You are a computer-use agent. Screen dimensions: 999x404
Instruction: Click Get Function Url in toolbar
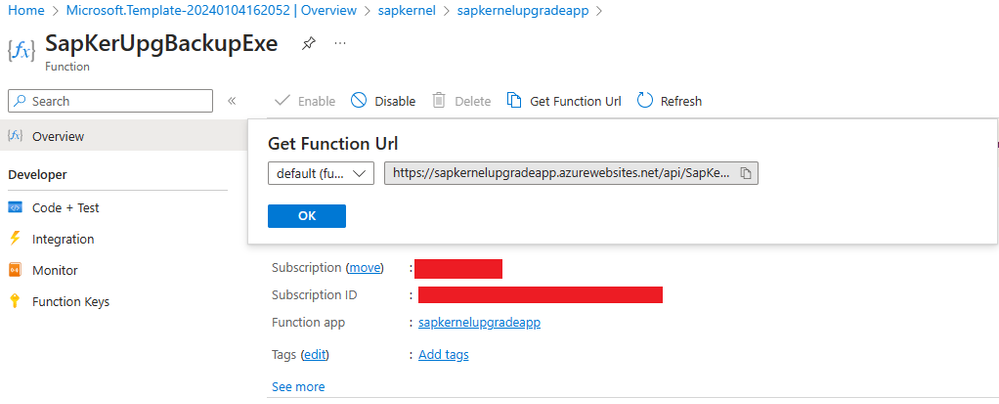(564, 101)
